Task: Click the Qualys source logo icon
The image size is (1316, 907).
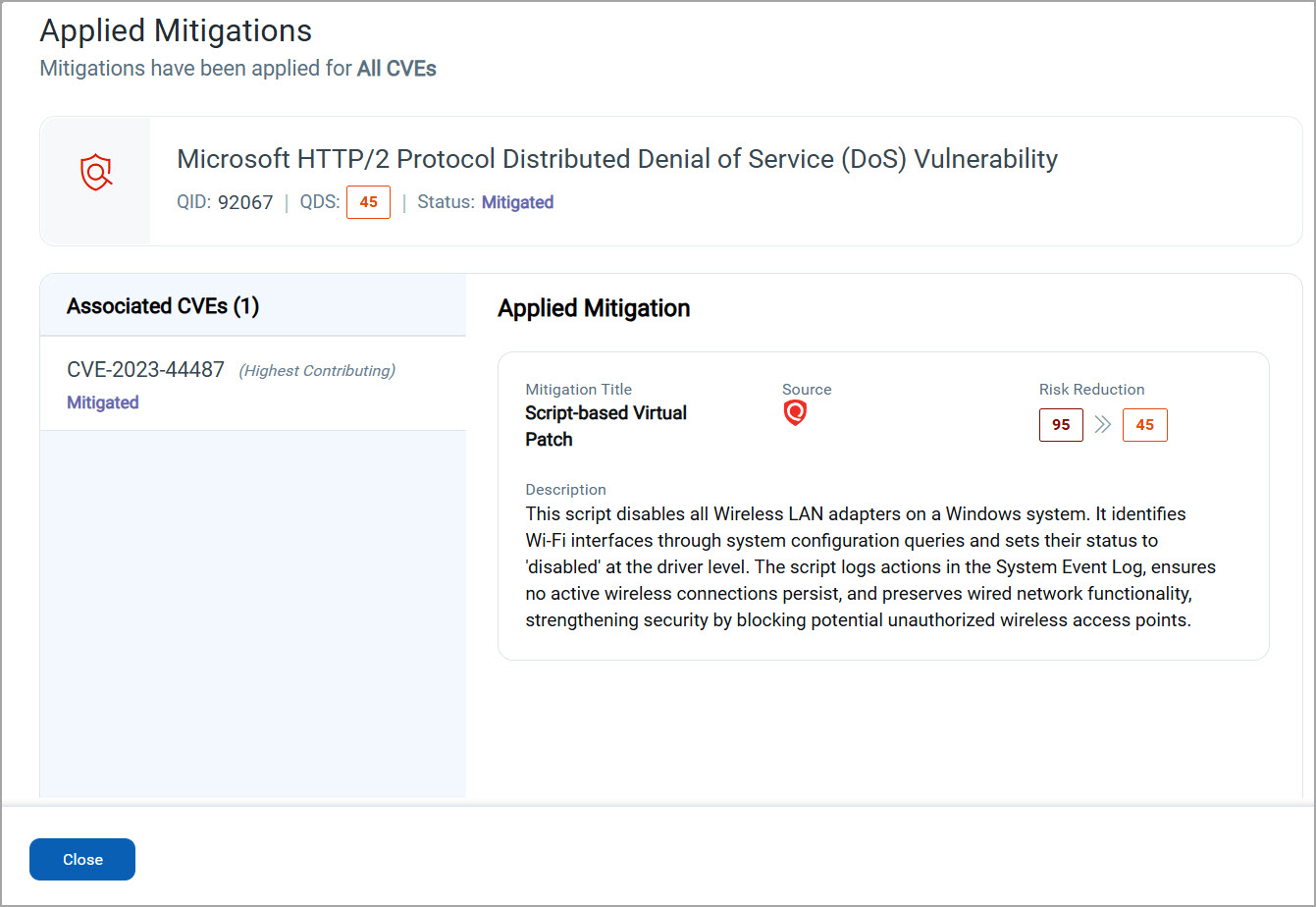Action: [x=795, y=413]
